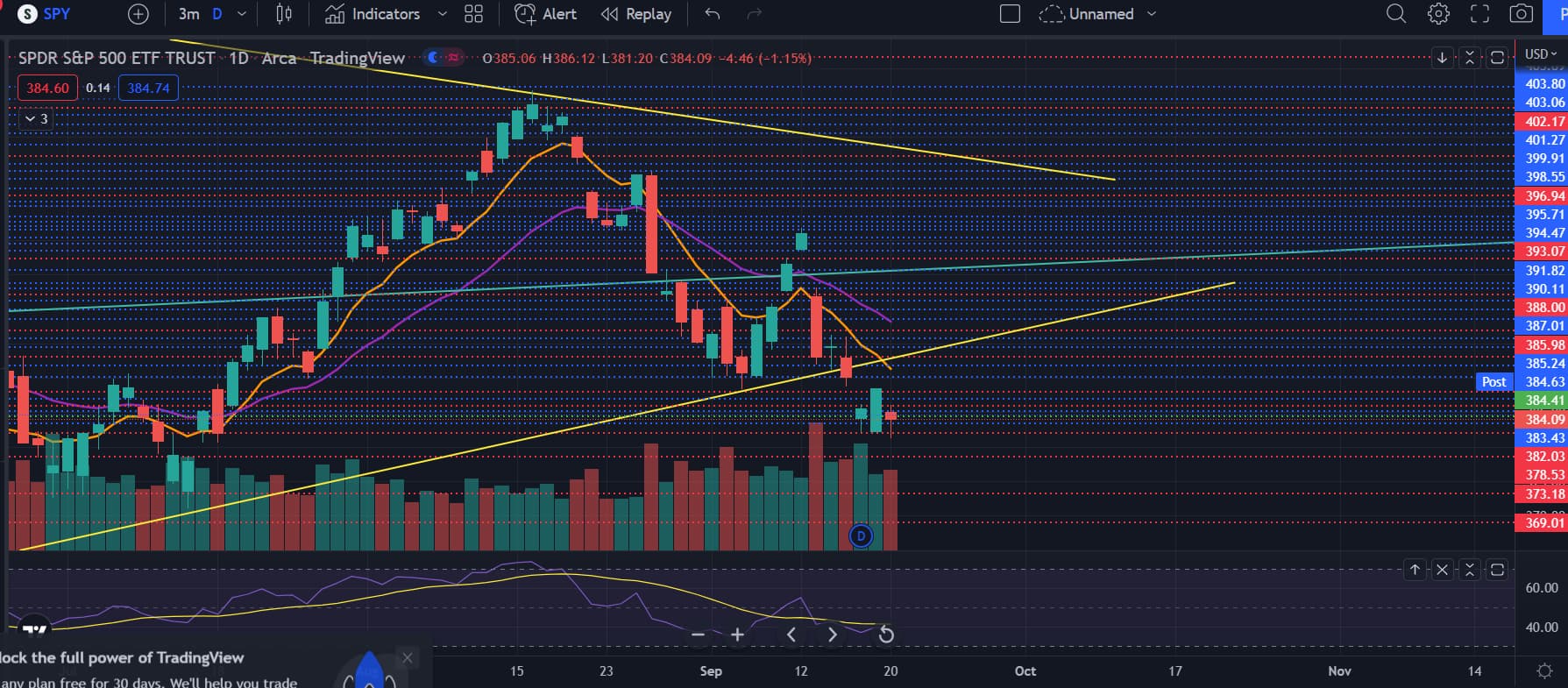Viewport: 1568px width, 688px height.
Task: Collapse the main price pane
Action: pos(1470,58)
